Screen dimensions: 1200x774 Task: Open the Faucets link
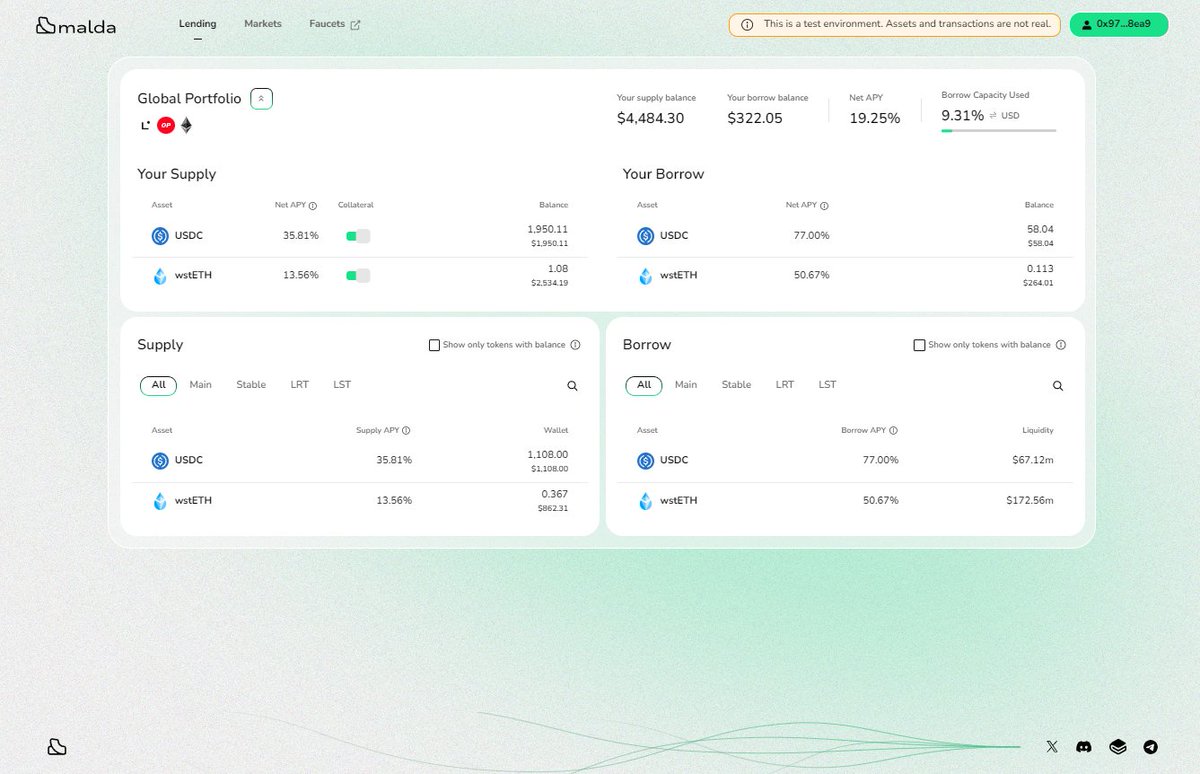327,24
